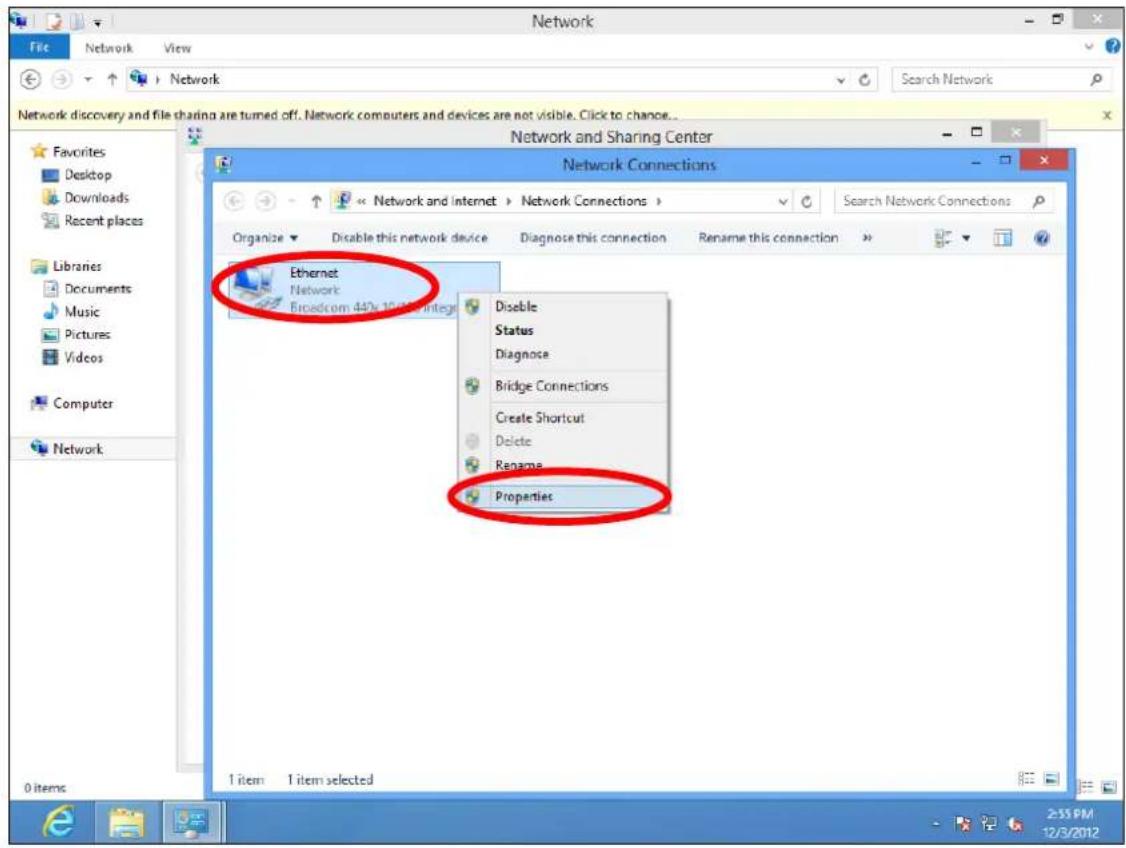Expand Network Connections address history dropdown
The width and height of the screenshot is (1126, 848).
pos(783,202)
